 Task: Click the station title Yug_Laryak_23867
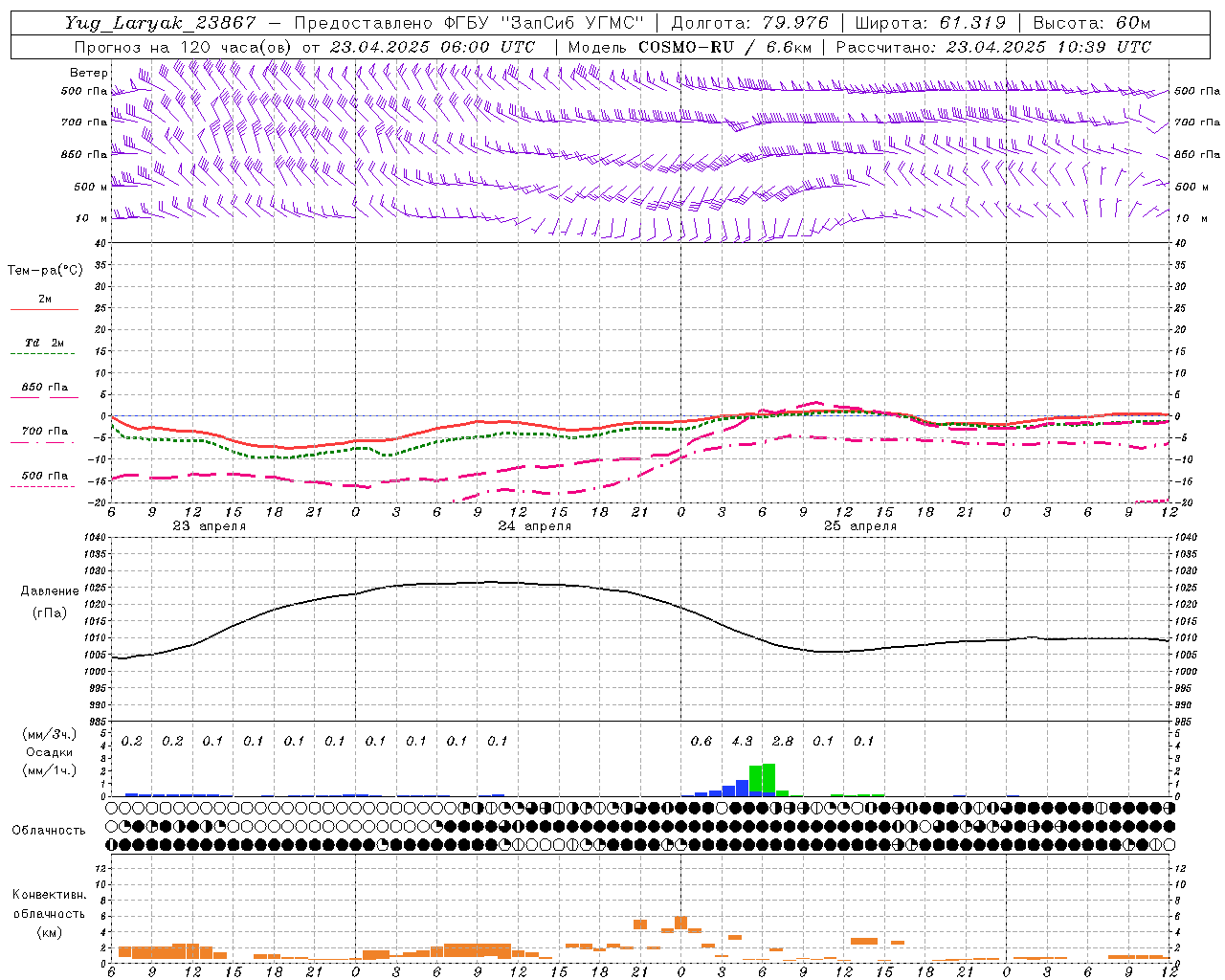point(160,23)
